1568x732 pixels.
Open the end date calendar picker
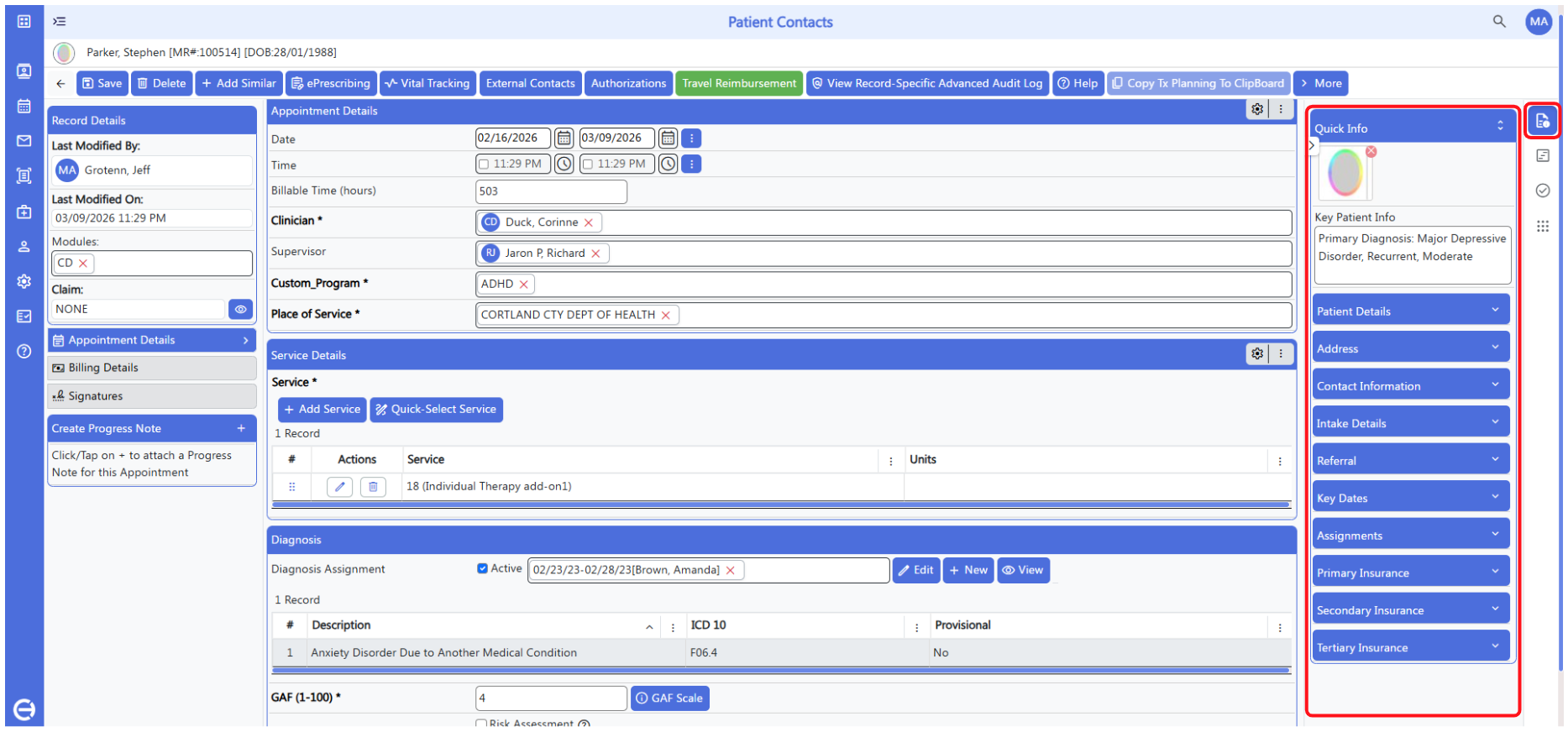[x=668, y=138]
